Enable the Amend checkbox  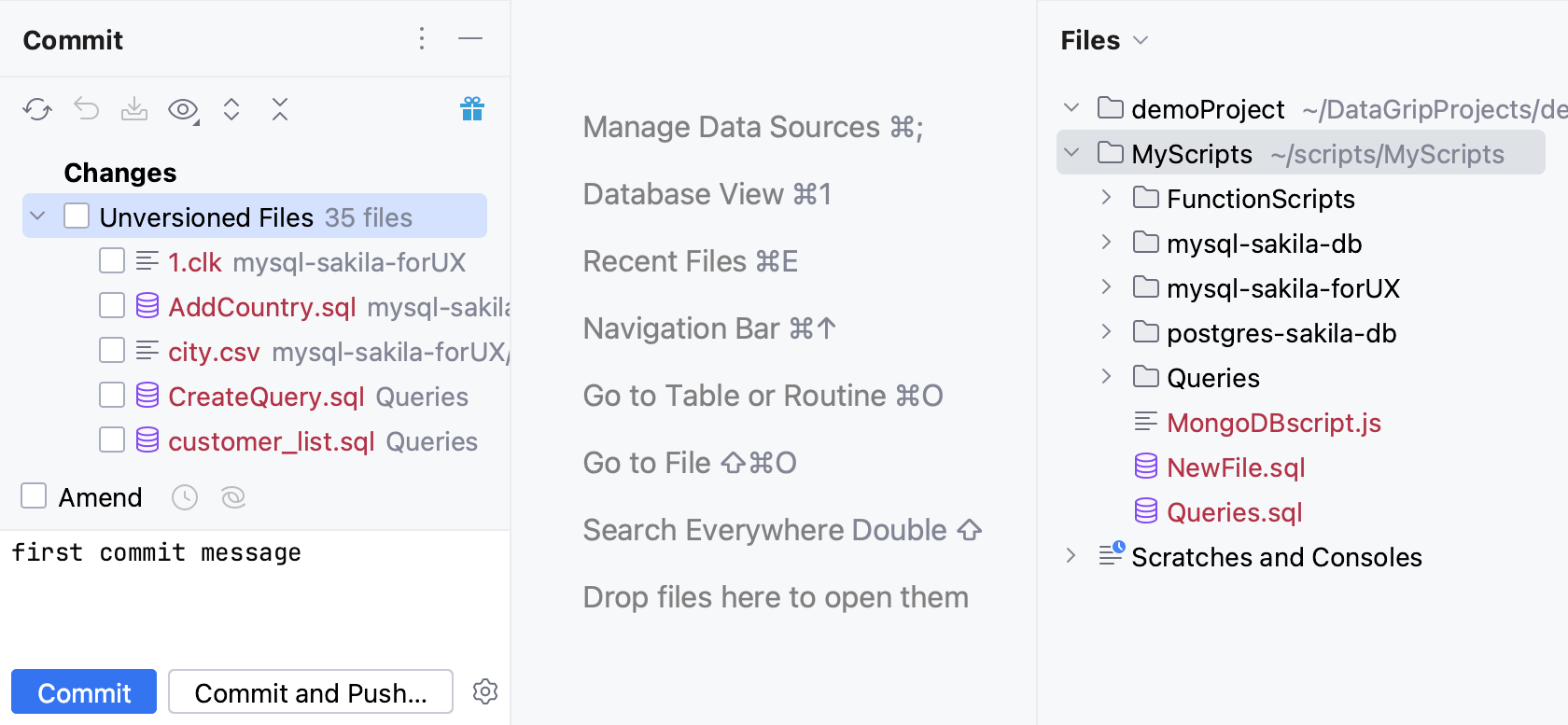(35, 495)
